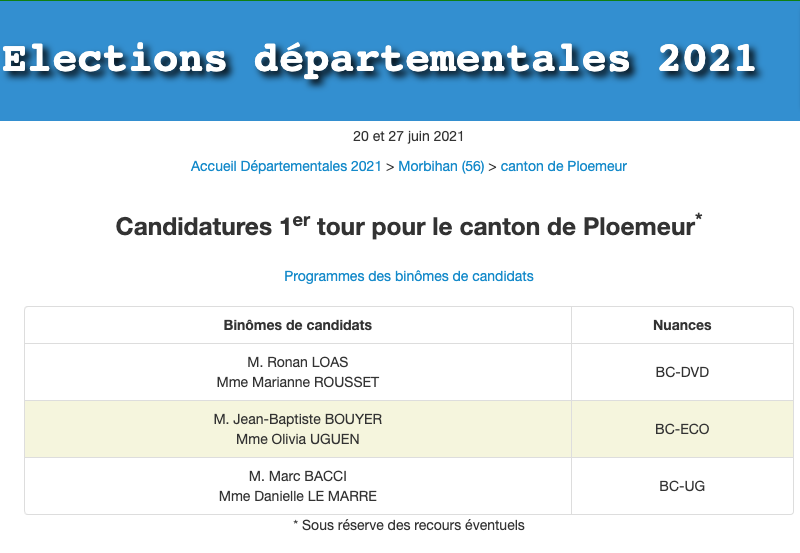Click the date text 20 et 27 juin 2021
The width and height of the screenshot is (800, 553).
(408, 136)
